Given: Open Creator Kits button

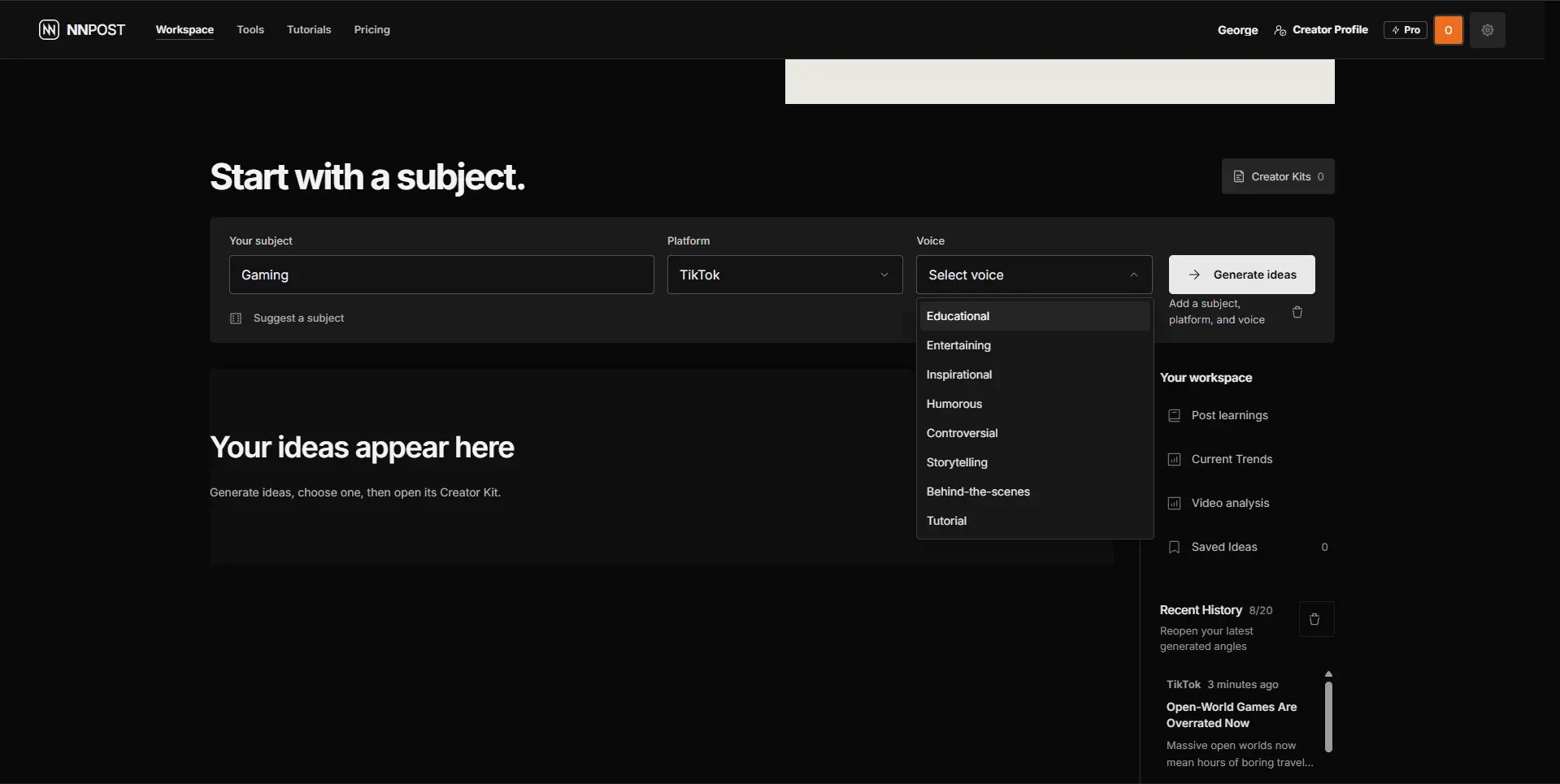Looking at the screenshot, I should point(1278,176).
